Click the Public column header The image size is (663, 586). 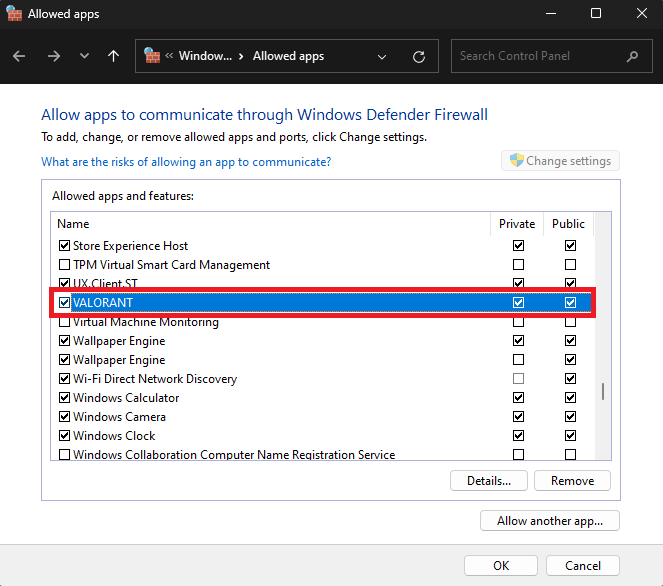point(569,224)
